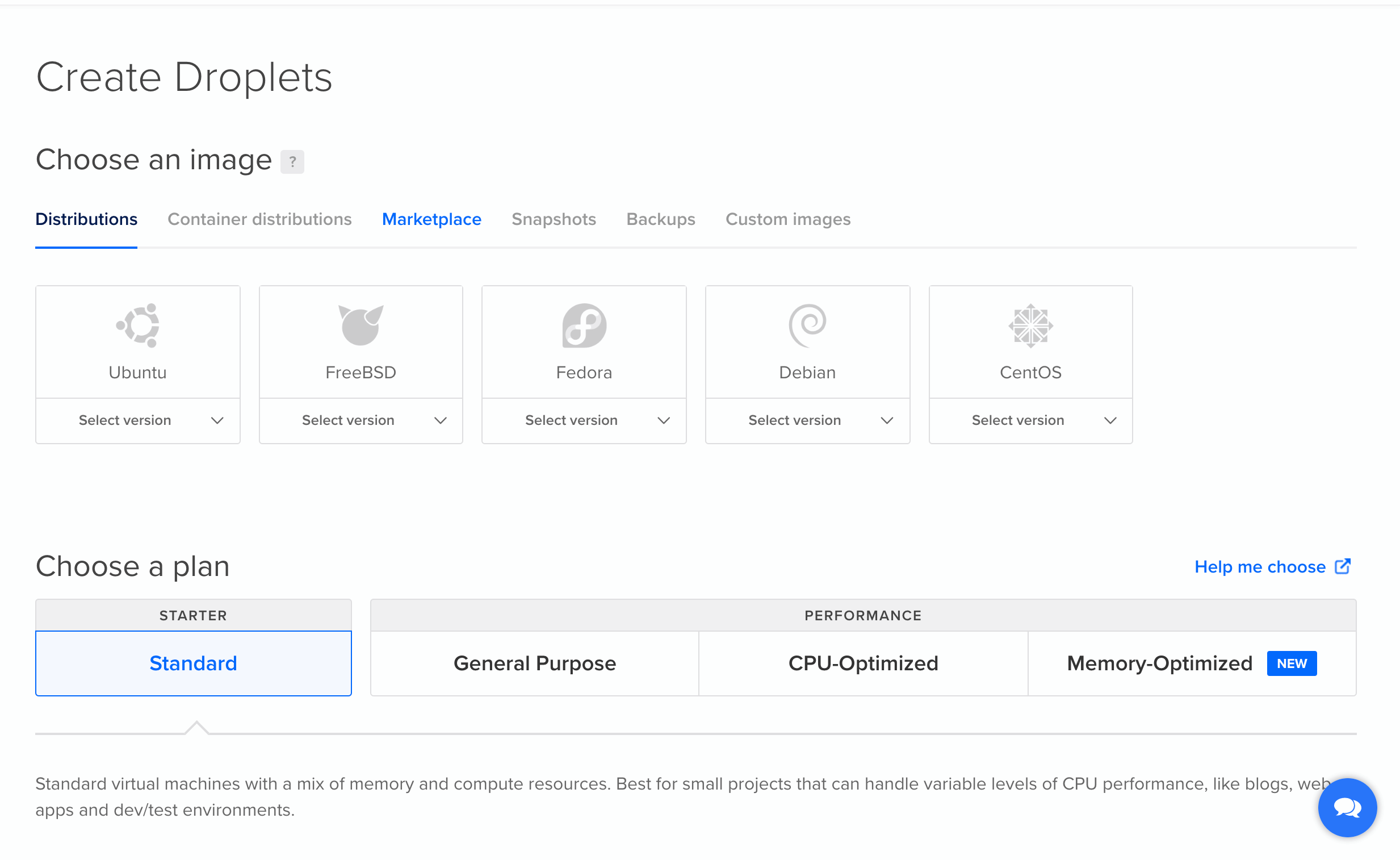Viewport: 1400px width, 860px height.
Task: Open the live chat bubble
Action: pos(1347,807)
